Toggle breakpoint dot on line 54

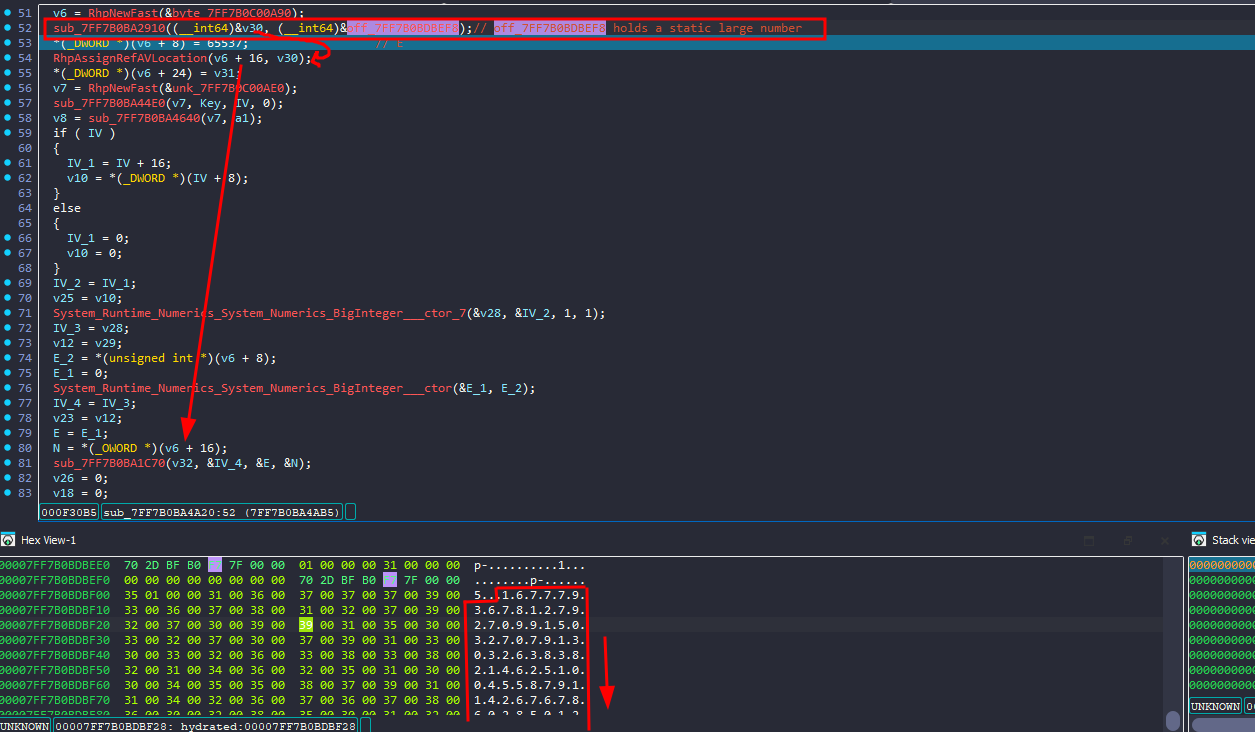[x=8, y=59]
